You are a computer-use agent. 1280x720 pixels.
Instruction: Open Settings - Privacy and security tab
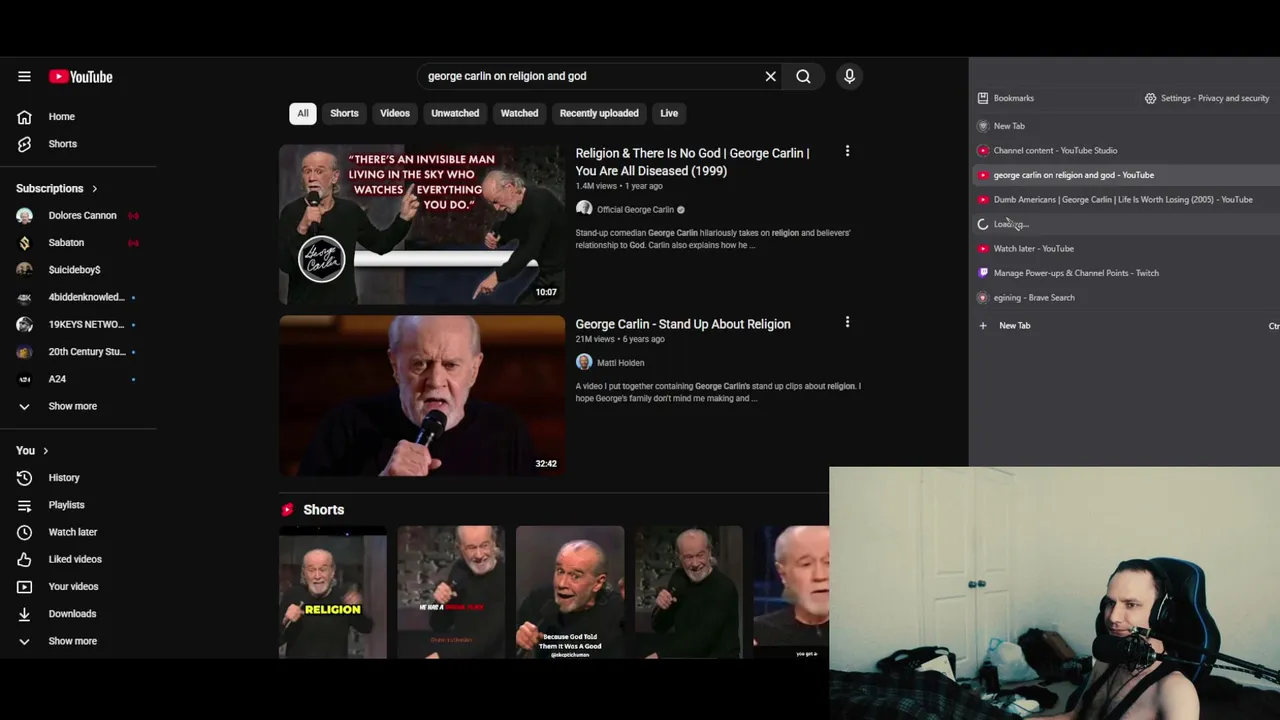click(1207, 98)
